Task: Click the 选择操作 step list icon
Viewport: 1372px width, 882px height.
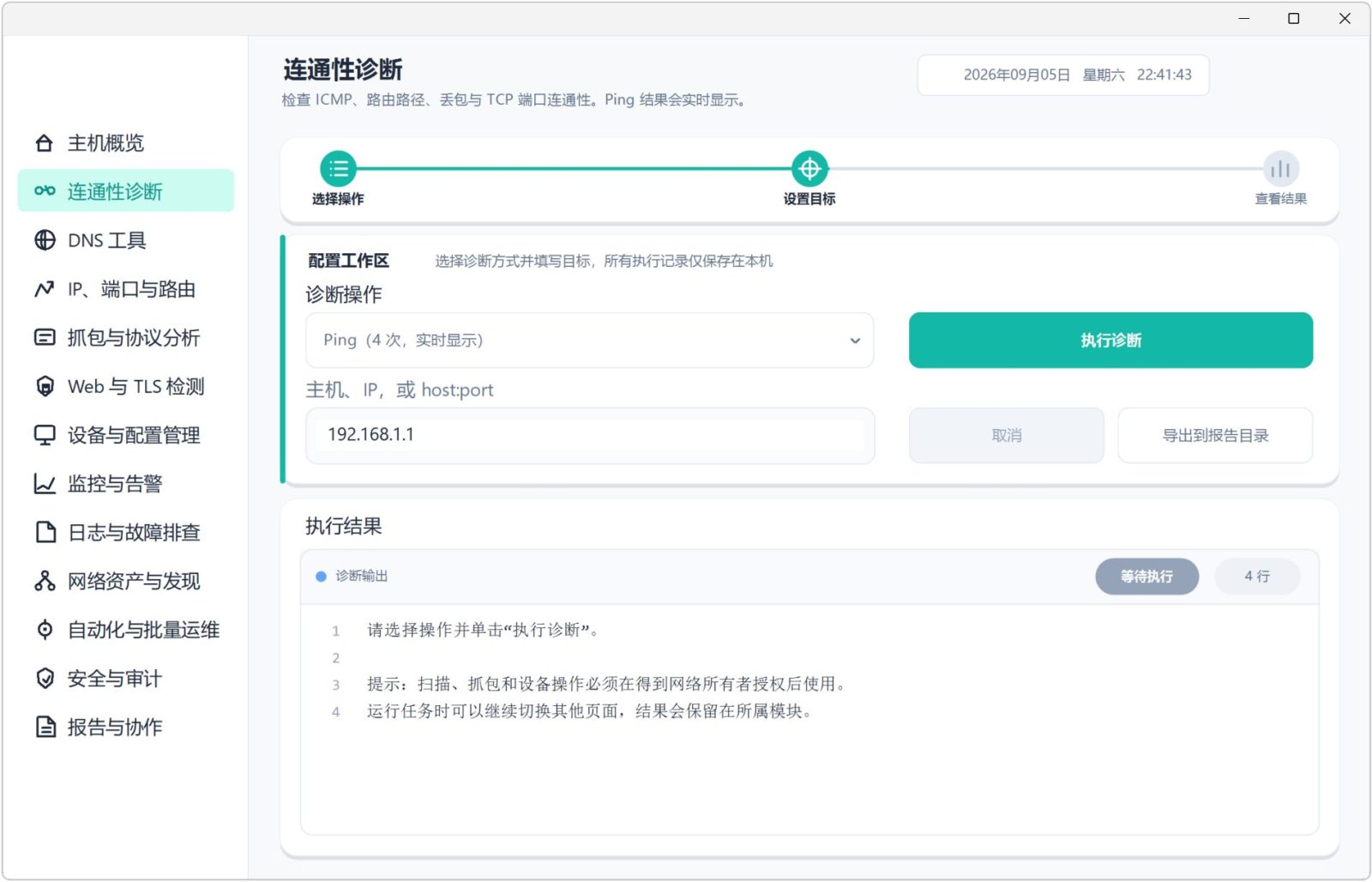Action: click(338, 168)
